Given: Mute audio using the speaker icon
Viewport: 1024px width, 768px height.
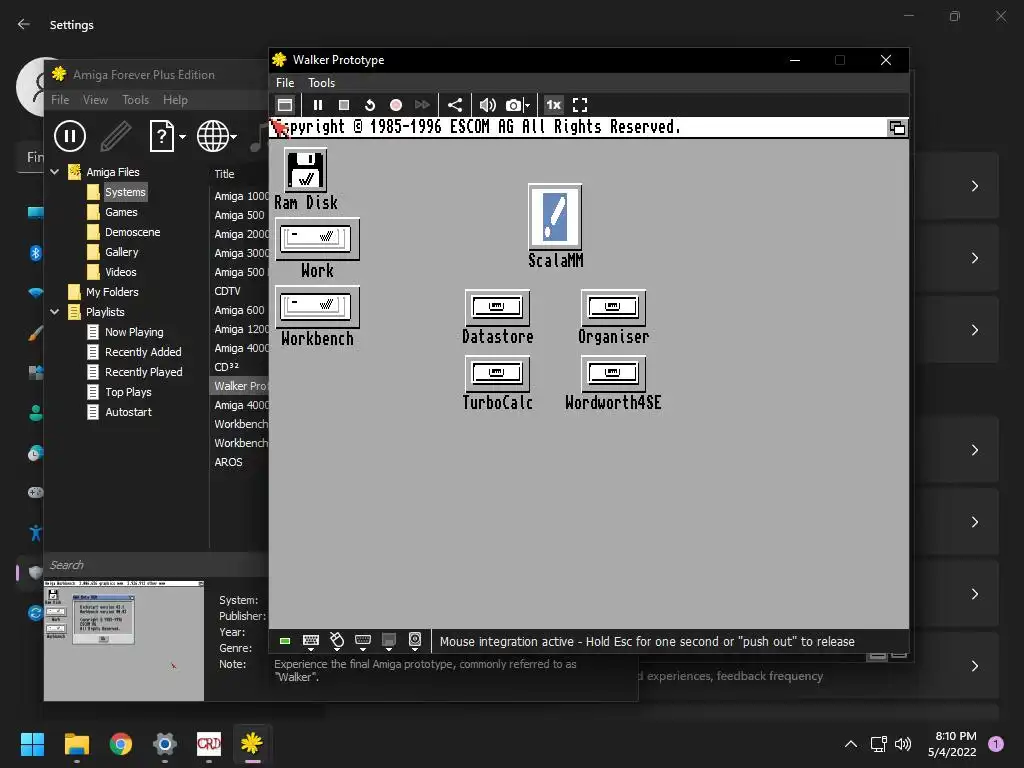Looking at the screenshot, I should click(487, 105).
